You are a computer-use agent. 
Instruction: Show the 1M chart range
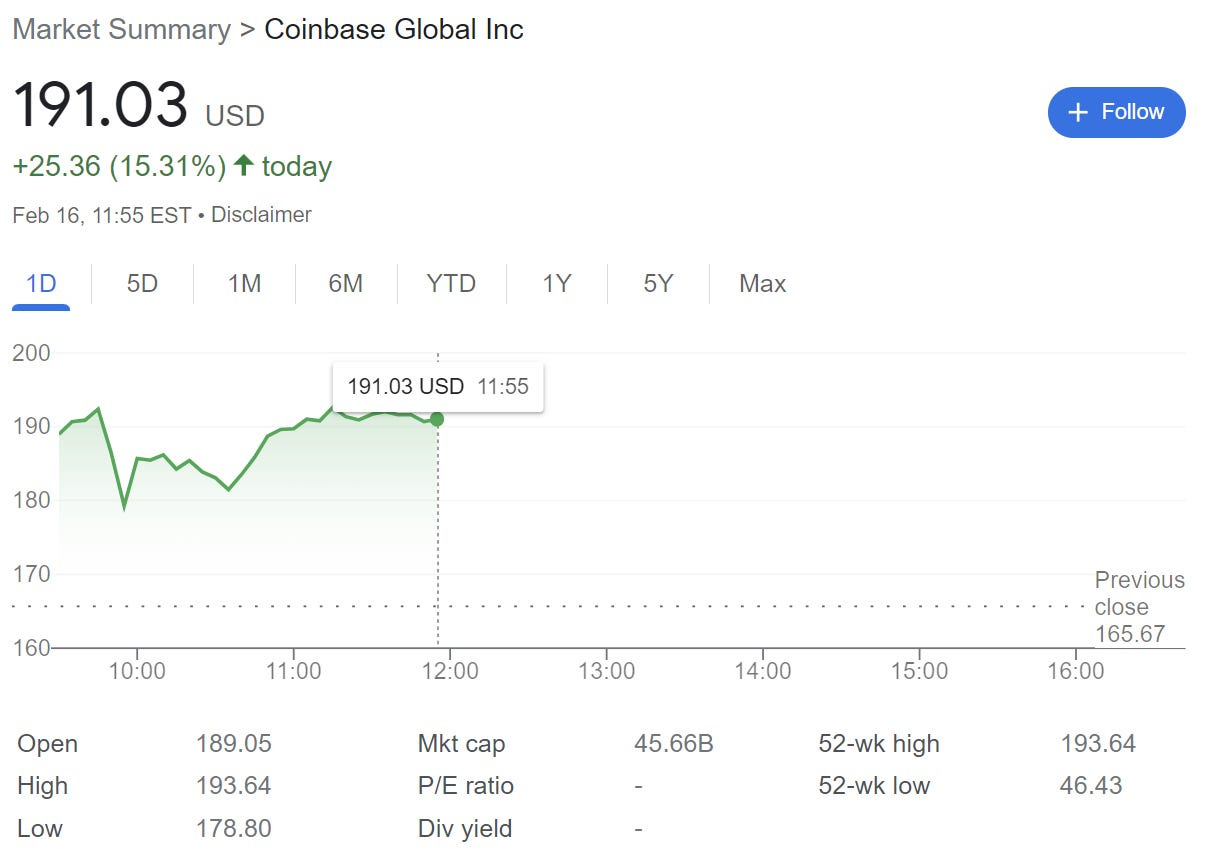pyautogui.click(x=244, y=284)
